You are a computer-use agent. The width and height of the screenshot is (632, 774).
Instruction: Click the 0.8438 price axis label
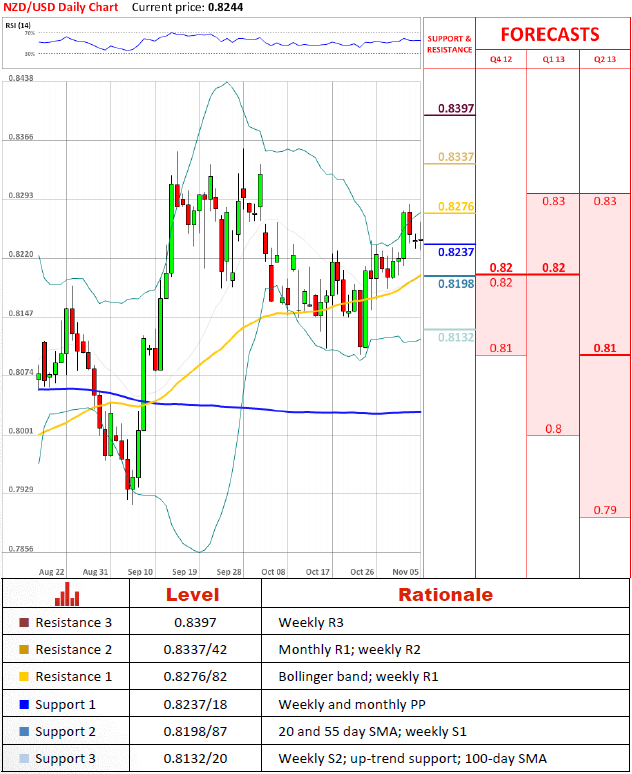point(21,78)
